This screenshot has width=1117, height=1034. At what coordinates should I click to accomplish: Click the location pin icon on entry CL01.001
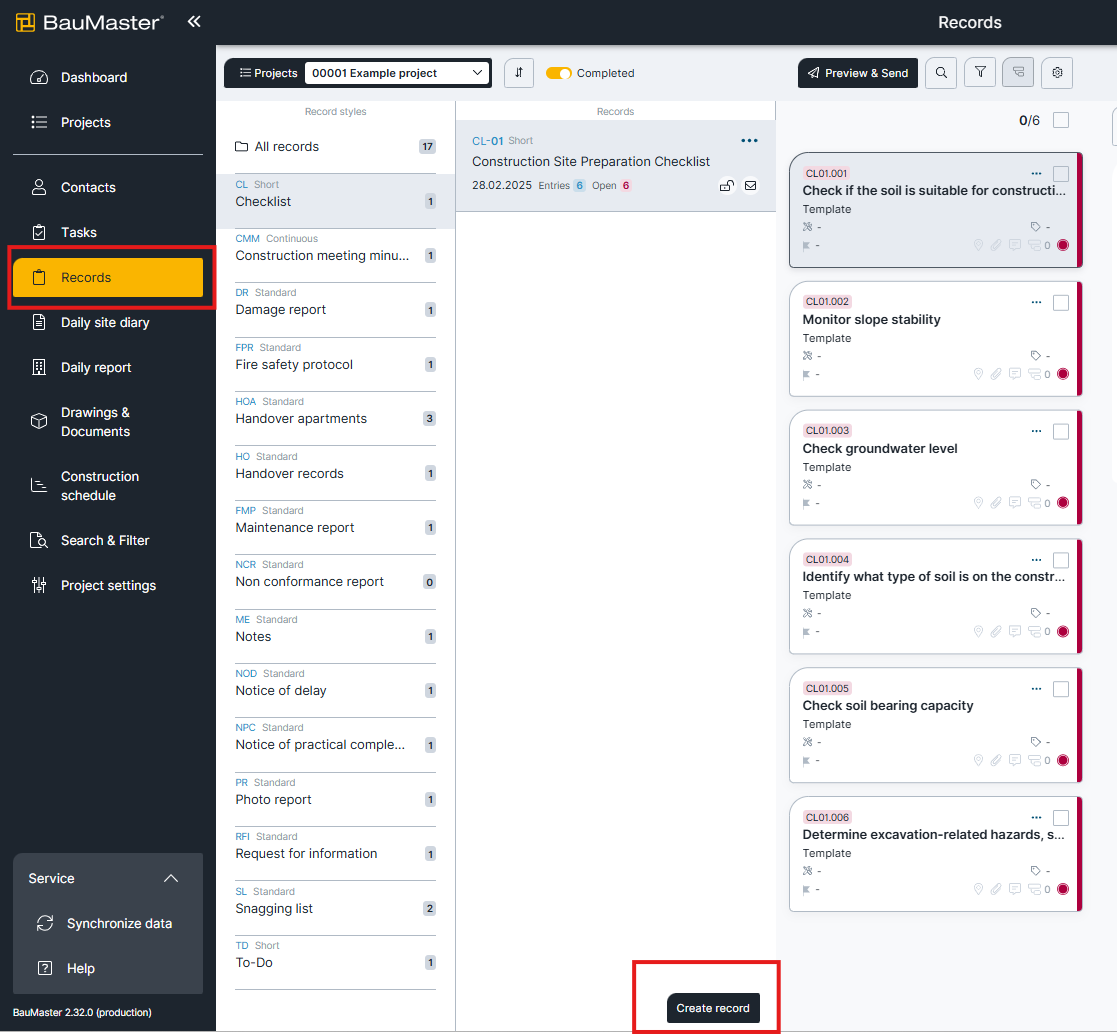[x=978, y=245]
